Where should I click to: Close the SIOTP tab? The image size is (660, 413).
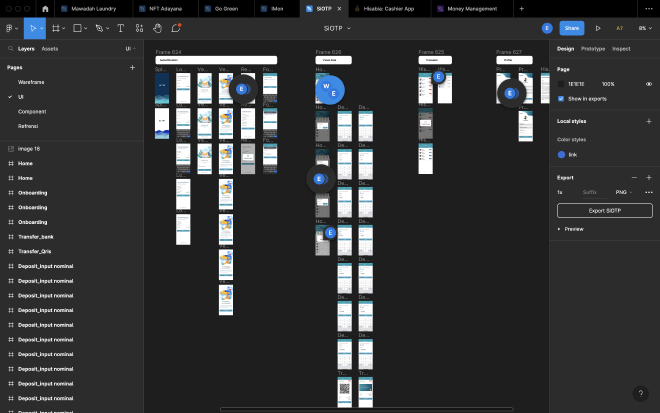pyautogui.click(x=339, y=8)
